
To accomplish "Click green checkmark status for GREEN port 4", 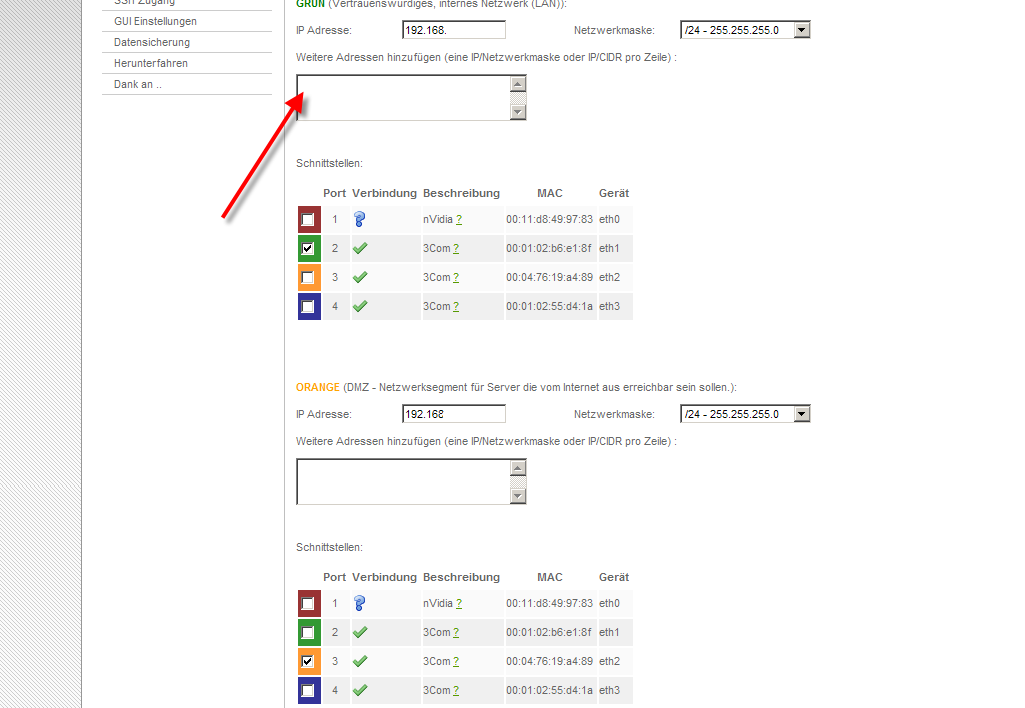I will [x=360, y=306].
